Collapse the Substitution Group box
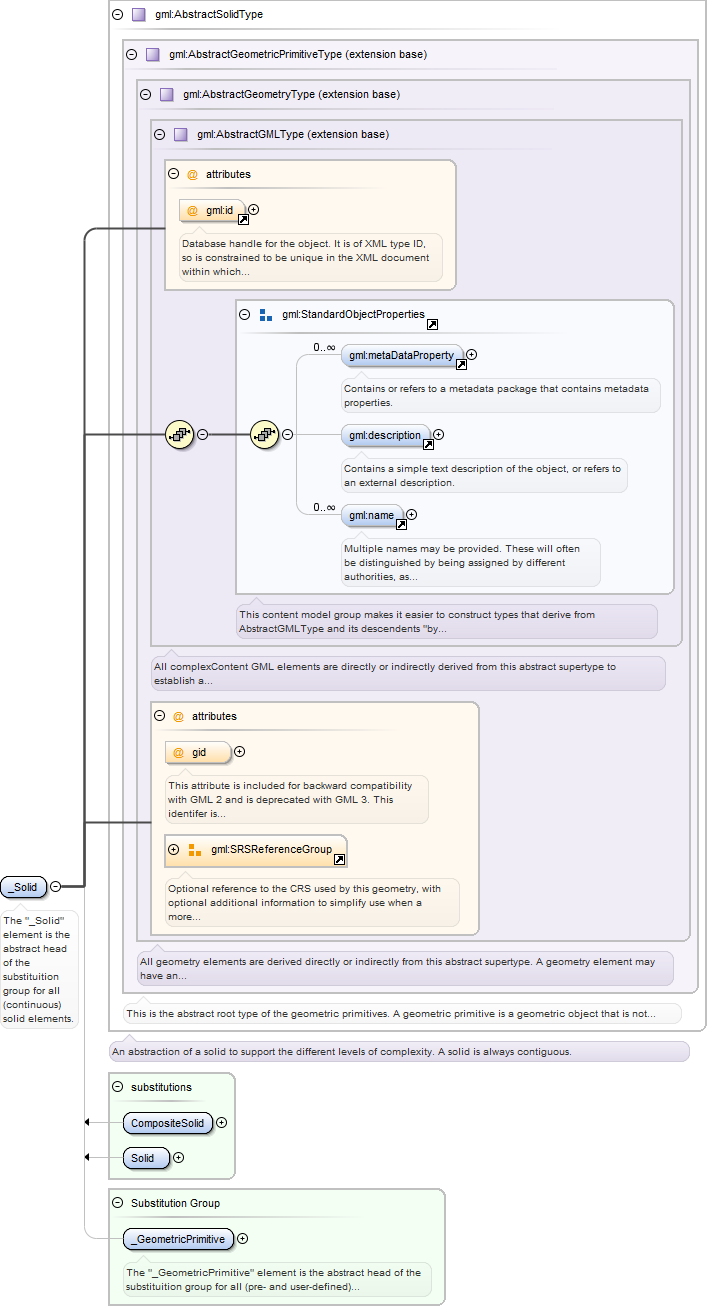The width and height of the screenshot is (708, 1307). (117, 1202)
